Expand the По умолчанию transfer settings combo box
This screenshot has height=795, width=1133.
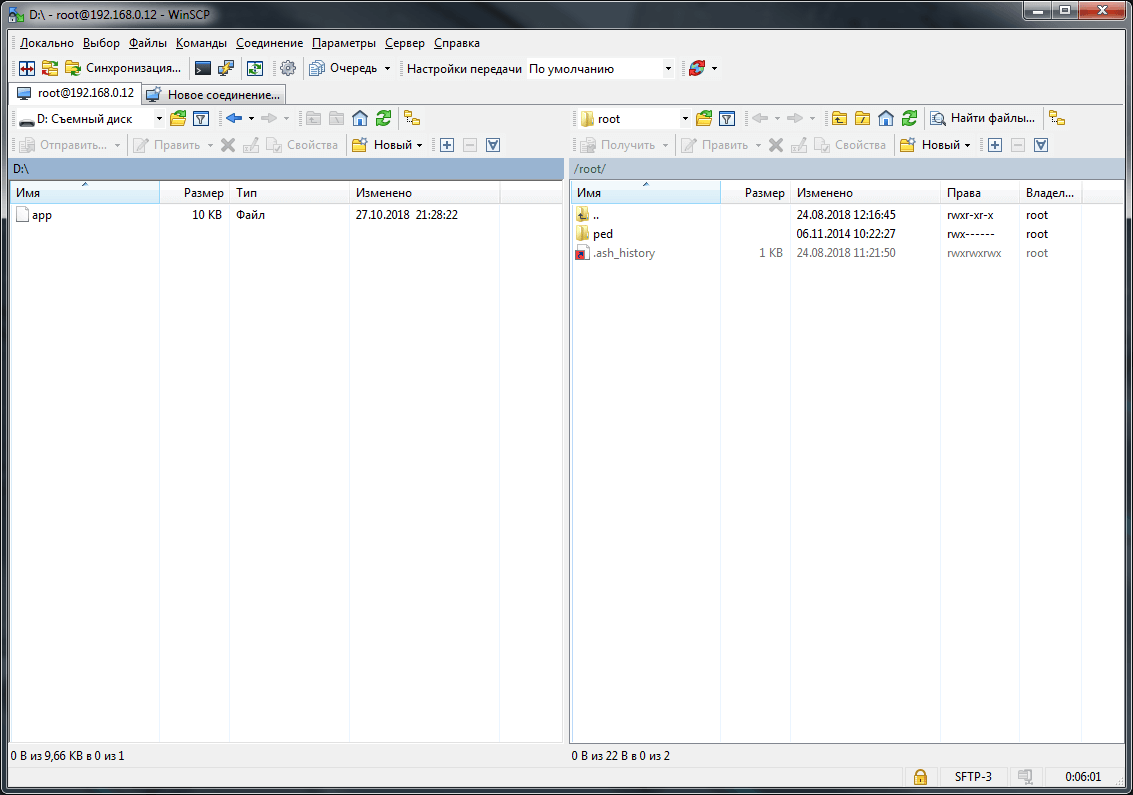coord(668,69)
